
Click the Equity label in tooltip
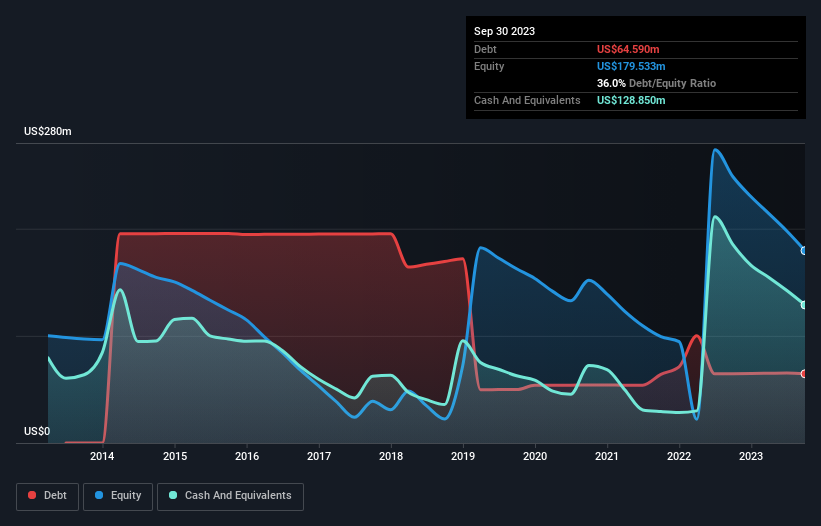(489, 66)
